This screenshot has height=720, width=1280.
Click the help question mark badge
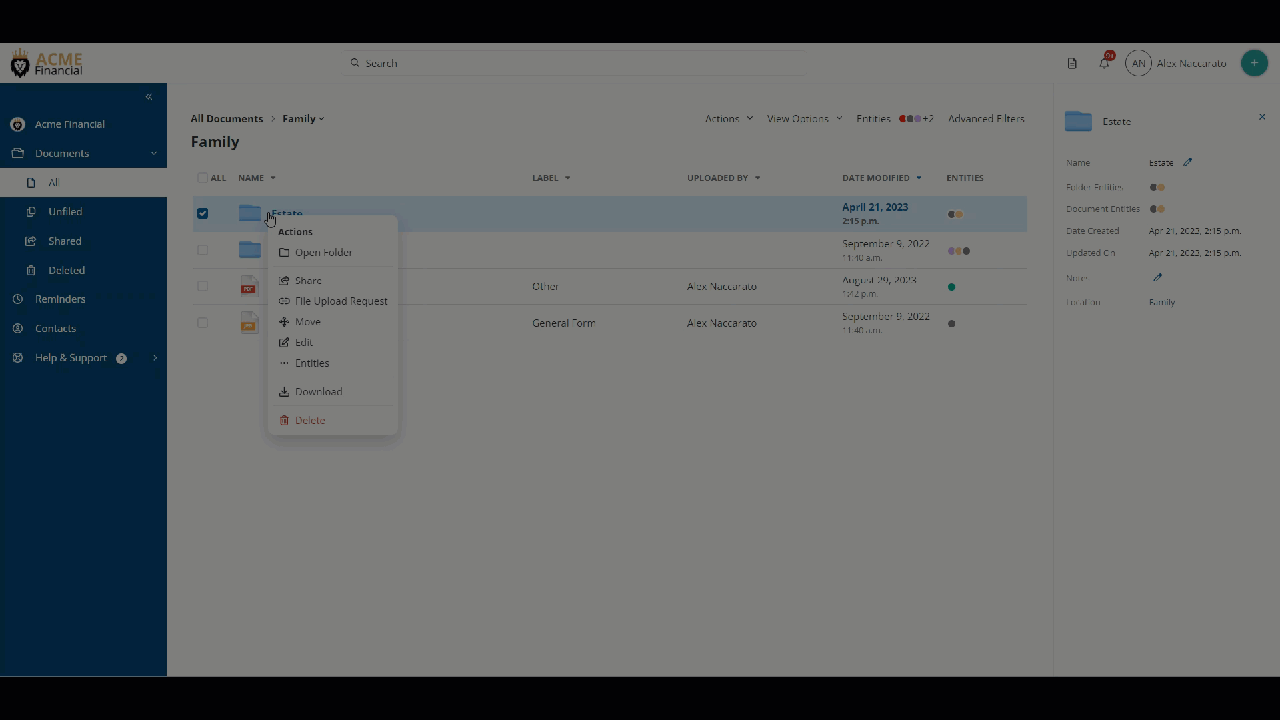pos(122,358)
